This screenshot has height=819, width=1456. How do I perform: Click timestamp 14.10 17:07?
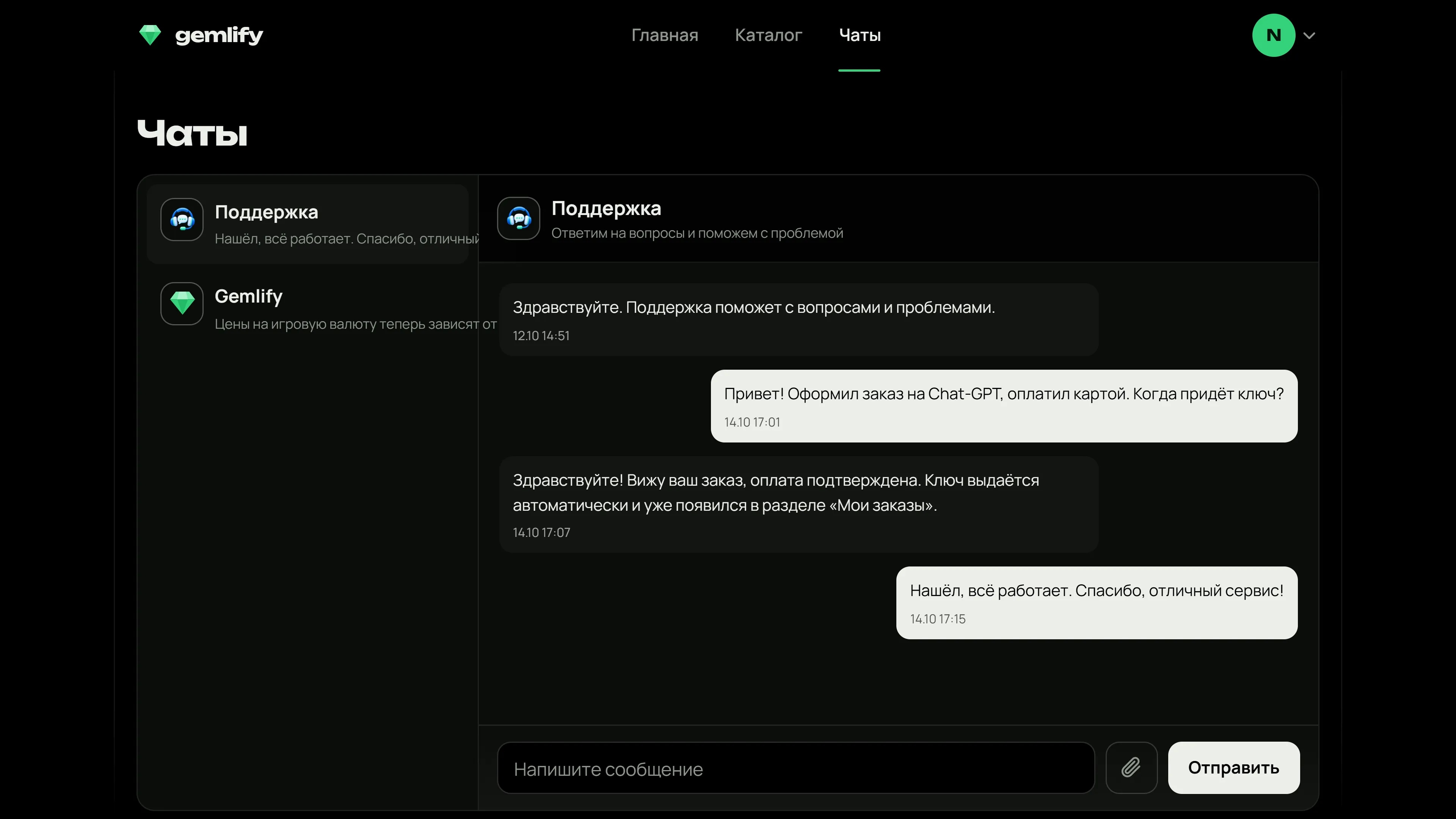(541, 532)
